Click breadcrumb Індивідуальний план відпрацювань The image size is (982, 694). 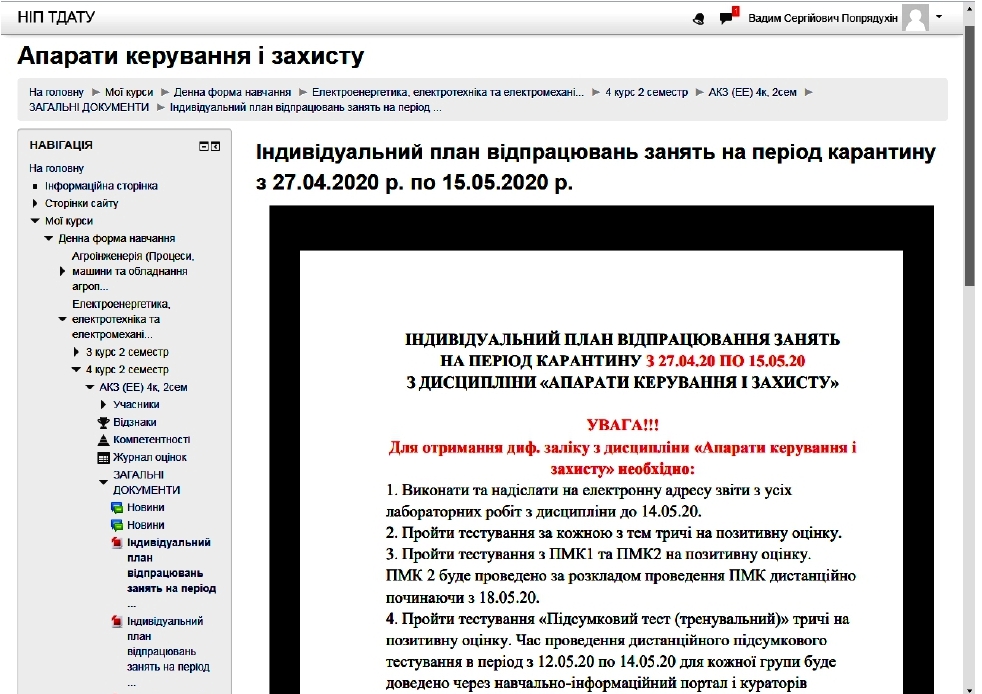(306, 107)
